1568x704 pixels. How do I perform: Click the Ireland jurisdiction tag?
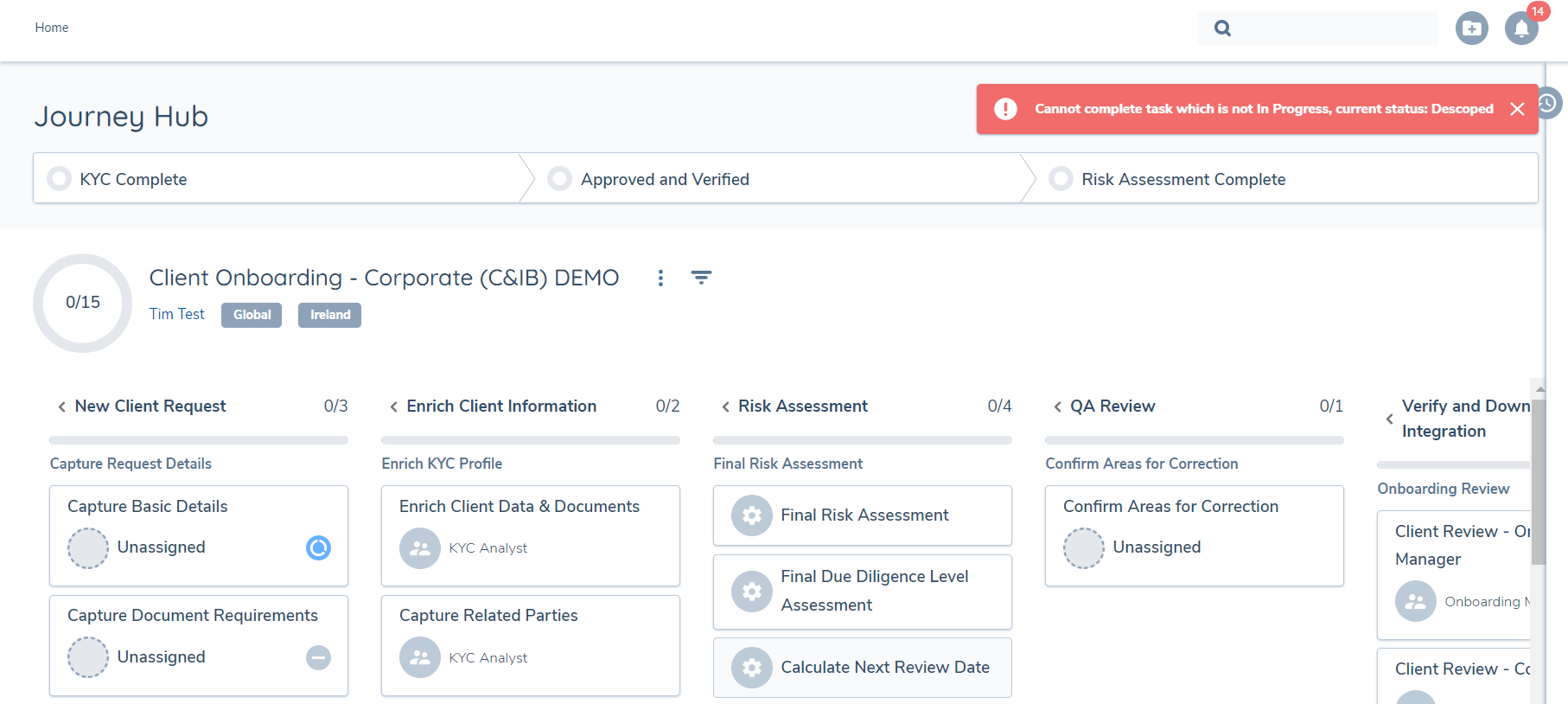point(329,315)
